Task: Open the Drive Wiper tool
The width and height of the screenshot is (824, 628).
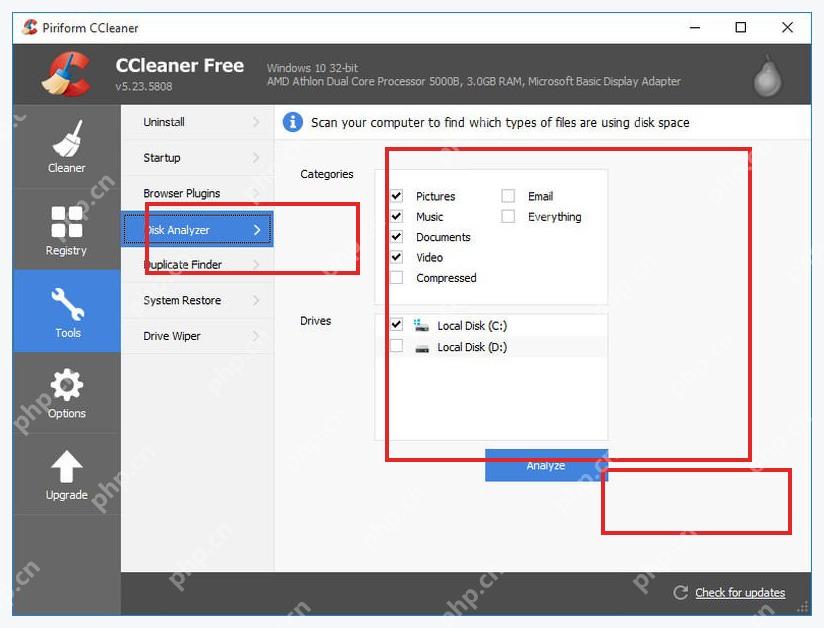Action: coord(198,336)
